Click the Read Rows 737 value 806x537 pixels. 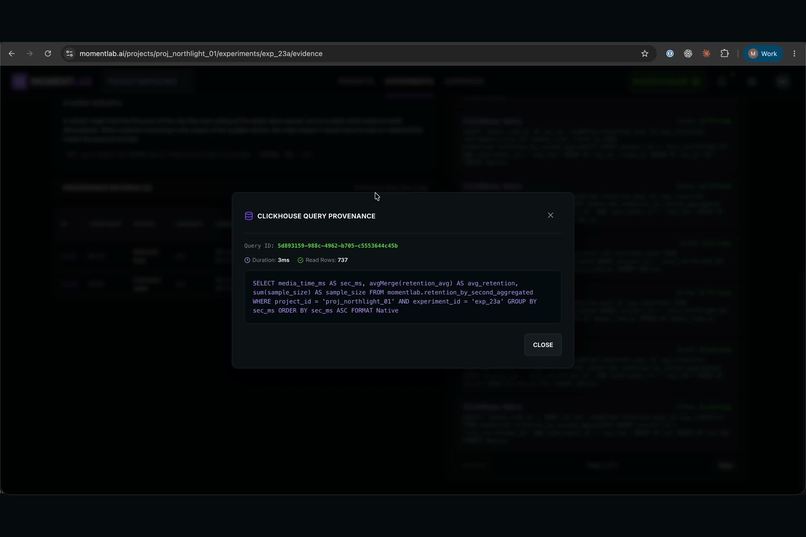click(x=343, y=260)
